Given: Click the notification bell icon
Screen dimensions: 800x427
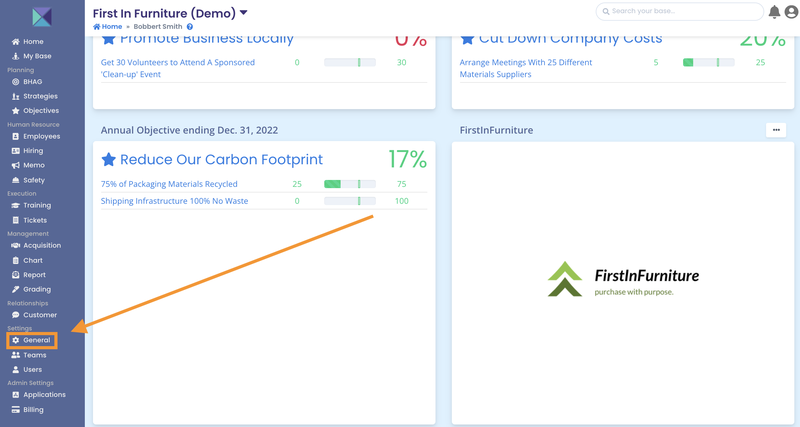Looking at the screenshot, I should tap(774, 12).
